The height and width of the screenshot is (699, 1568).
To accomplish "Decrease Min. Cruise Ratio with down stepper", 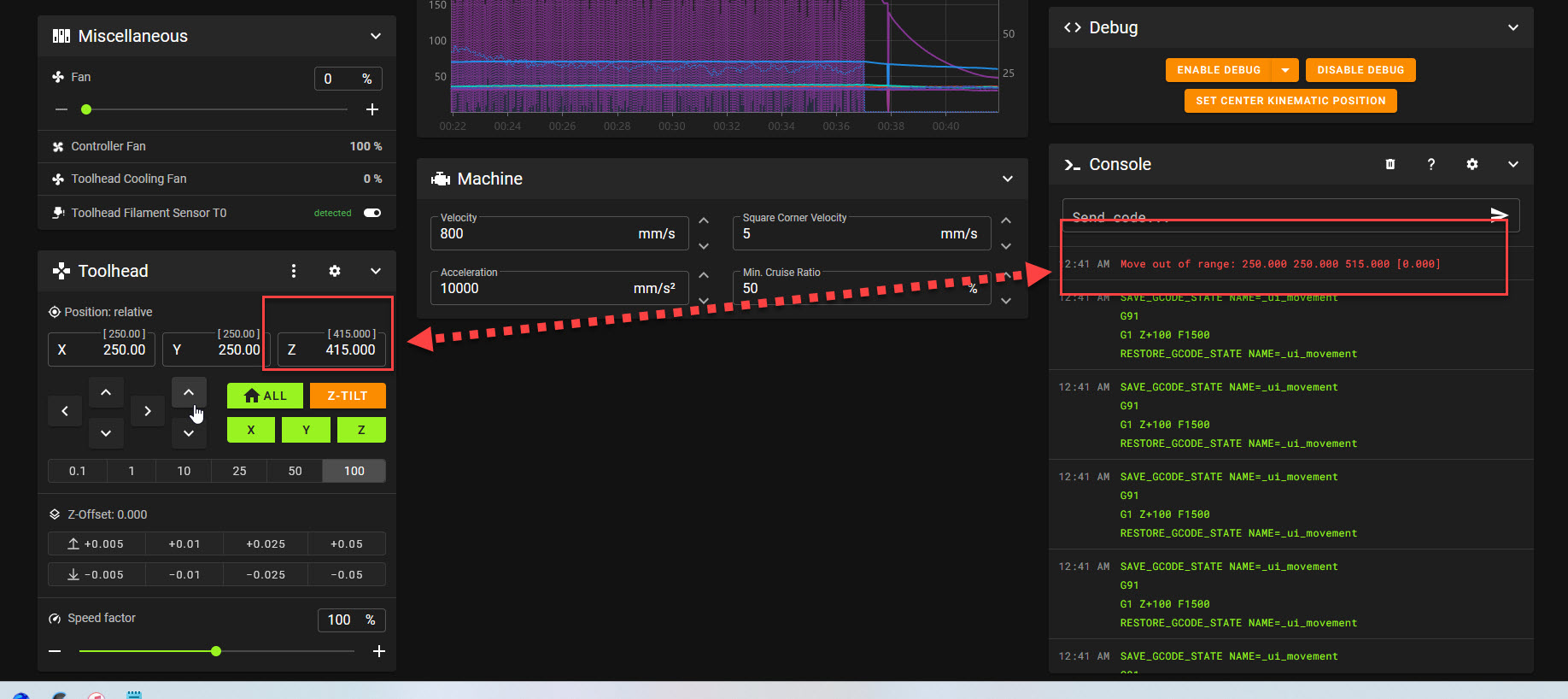I will tap(1006, 301).
